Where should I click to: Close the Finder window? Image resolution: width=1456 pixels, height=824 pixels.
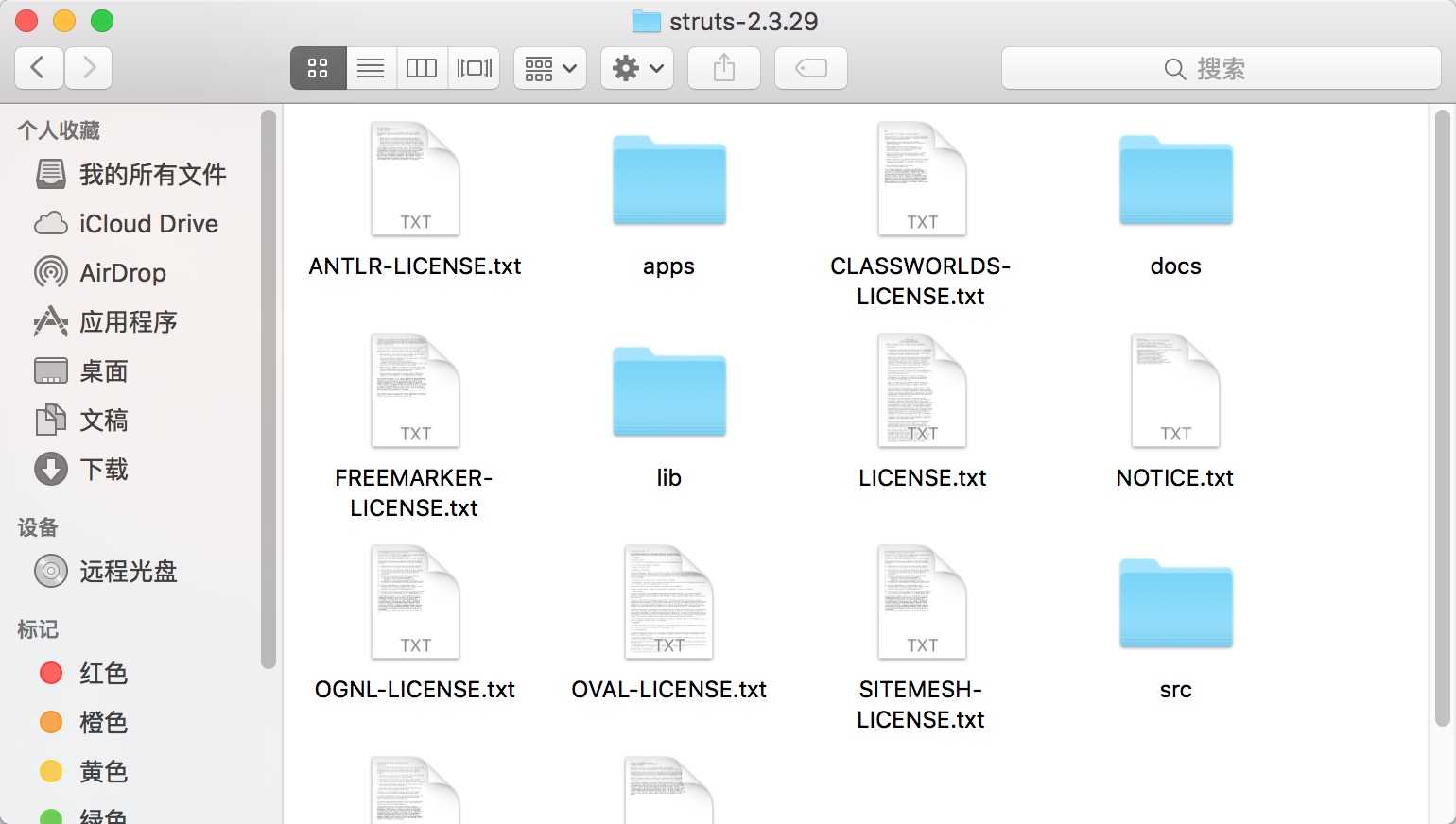pos(26,21)
